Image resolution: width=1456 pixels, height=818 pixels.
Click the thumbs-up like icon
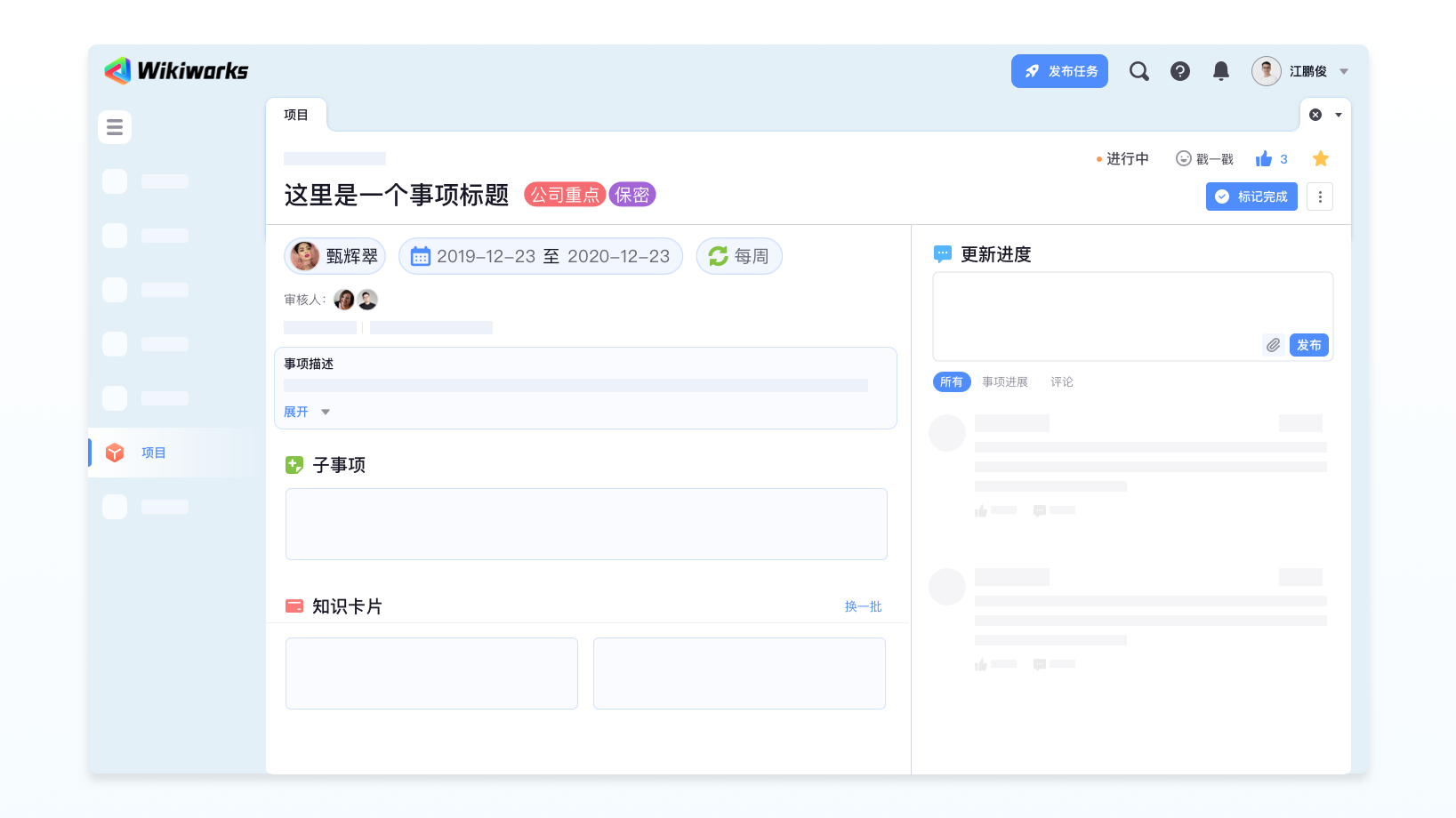click(1264, 159)
